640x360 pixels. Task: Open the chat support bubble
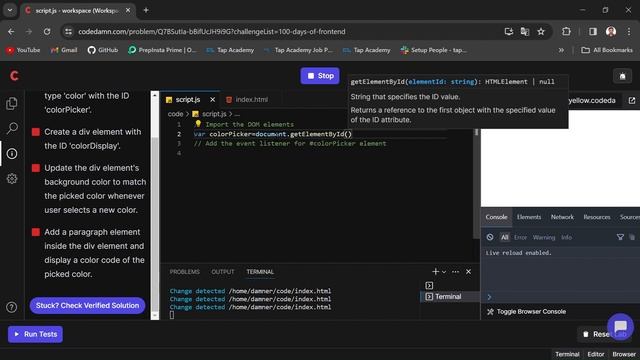620,326
